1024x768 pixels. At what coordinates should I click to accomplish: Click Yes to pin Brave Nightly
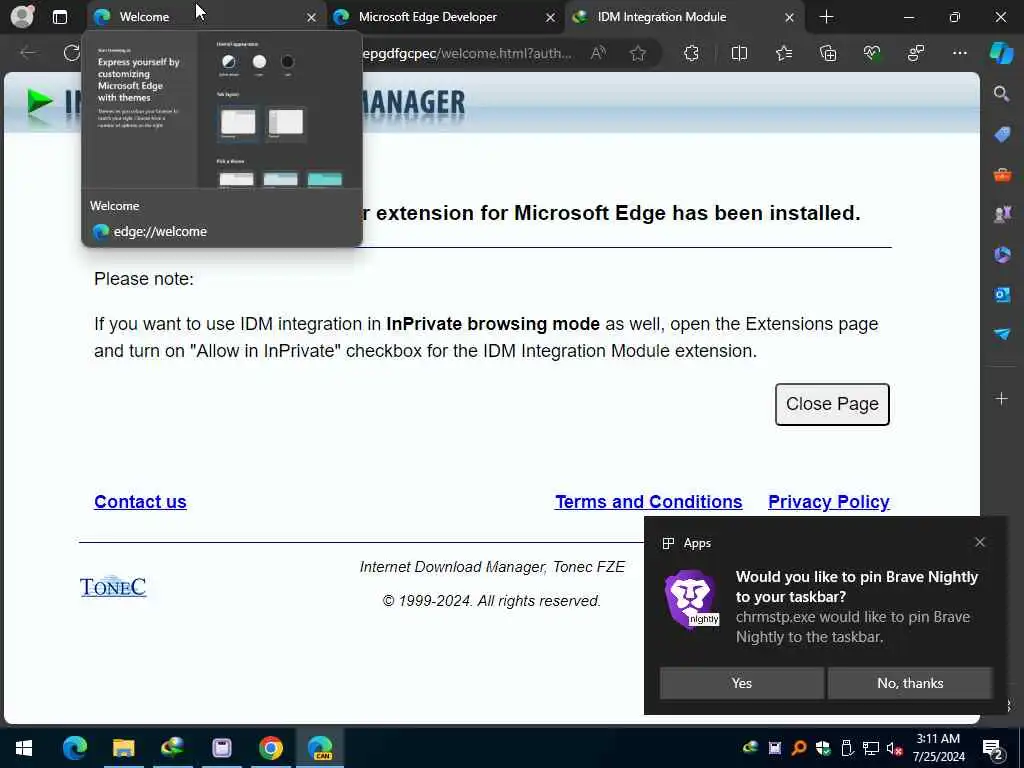[x=741, y=683]
